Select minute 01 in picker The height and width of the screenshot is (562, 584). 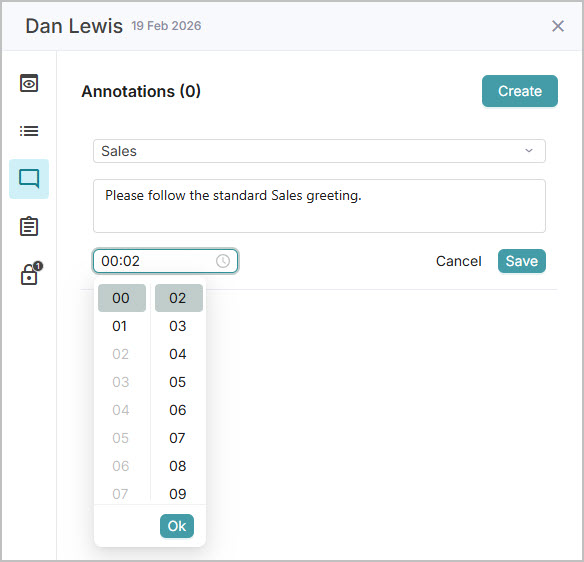pyautogui.click(x=121, y=326)
